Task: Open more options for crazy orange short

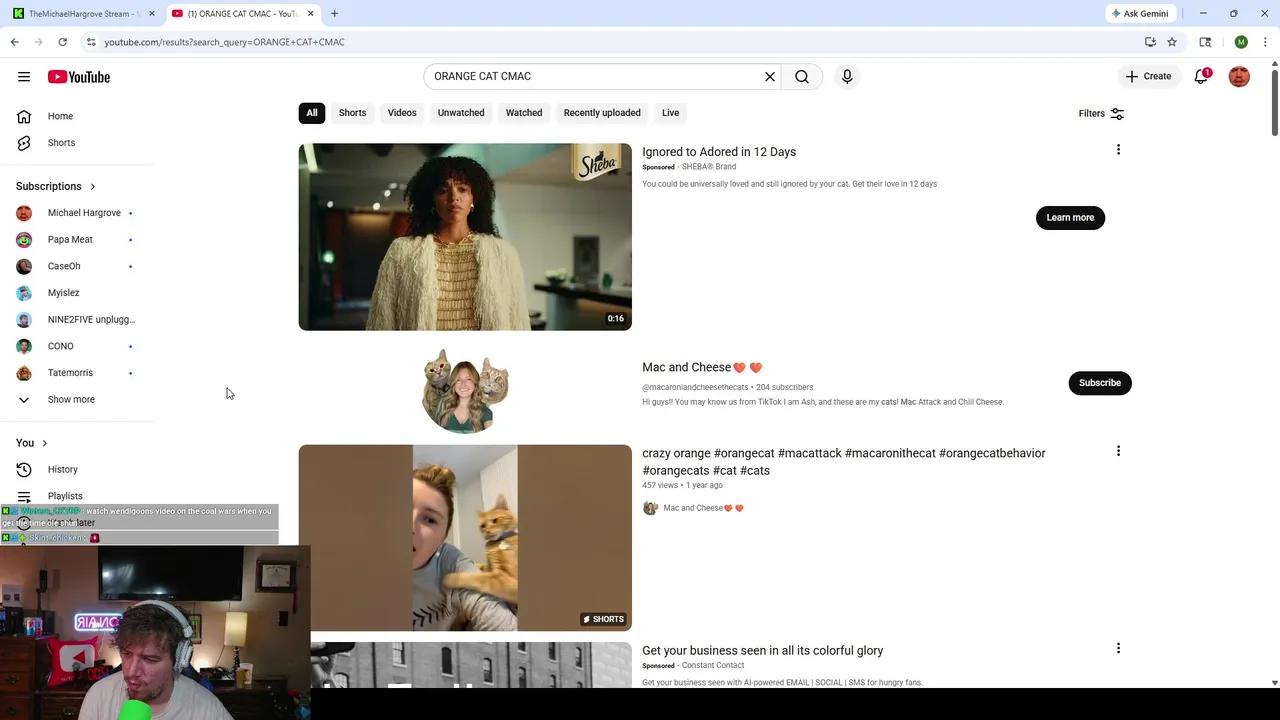Action: (1118, 451)
